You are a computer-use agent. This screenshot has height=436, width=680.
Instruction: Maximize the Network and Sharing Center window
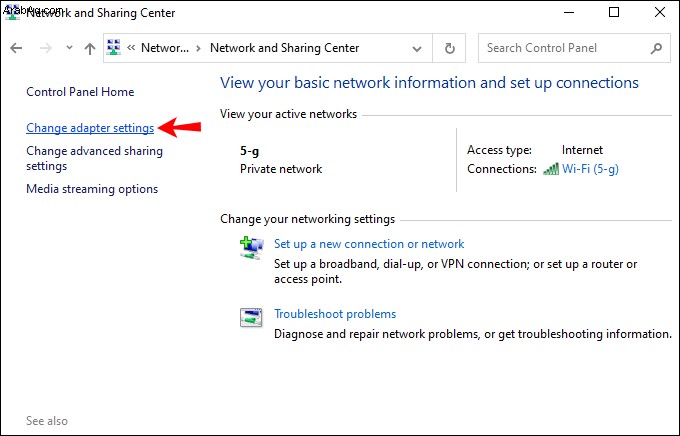614,13
